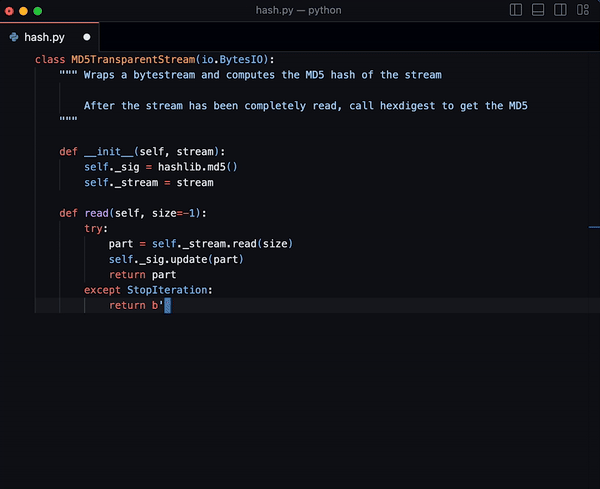Toggle the primary sidebar layout icon

(516, 10)
